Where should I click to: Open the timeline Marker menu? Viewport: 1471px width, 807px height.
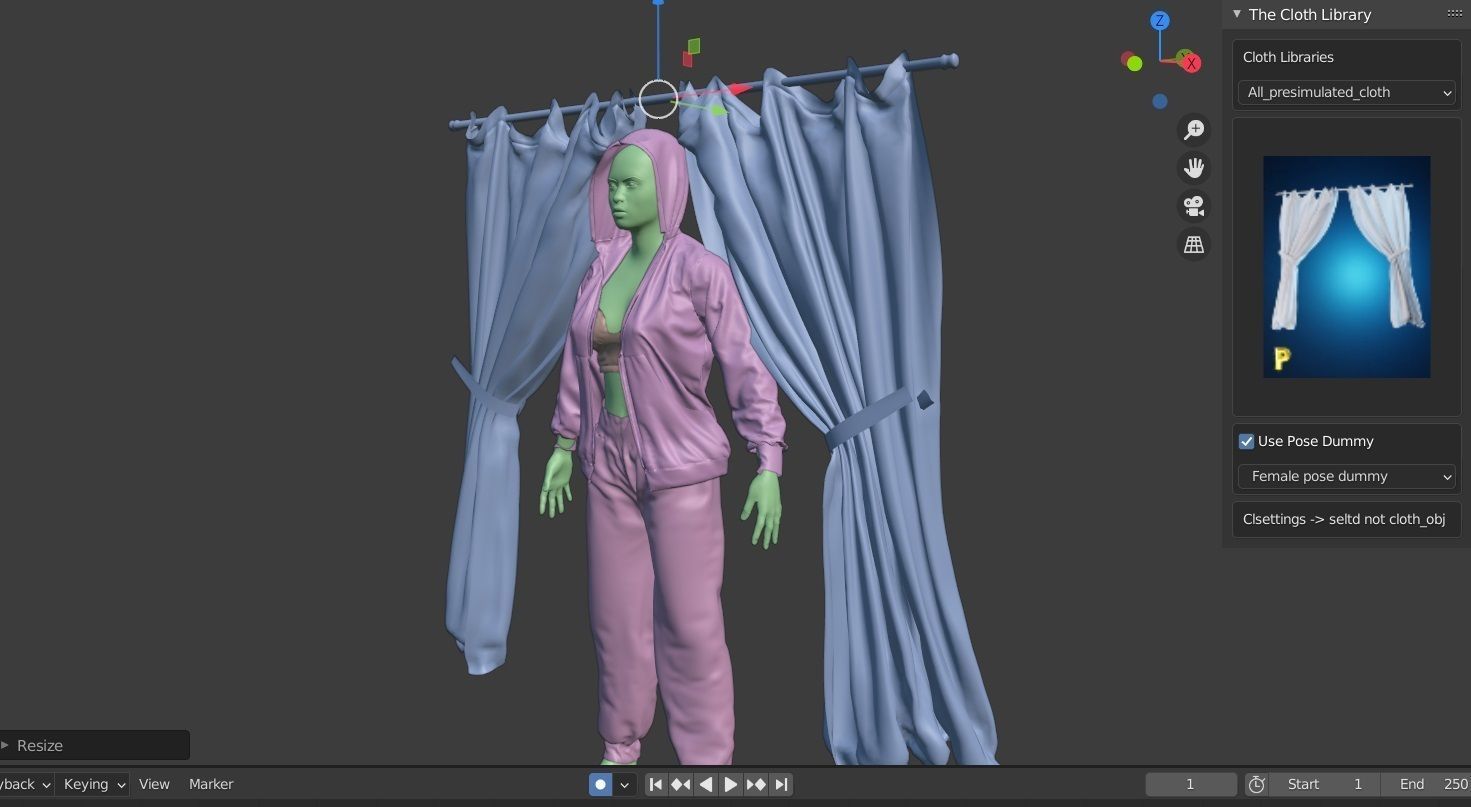[x=211, y=784]
